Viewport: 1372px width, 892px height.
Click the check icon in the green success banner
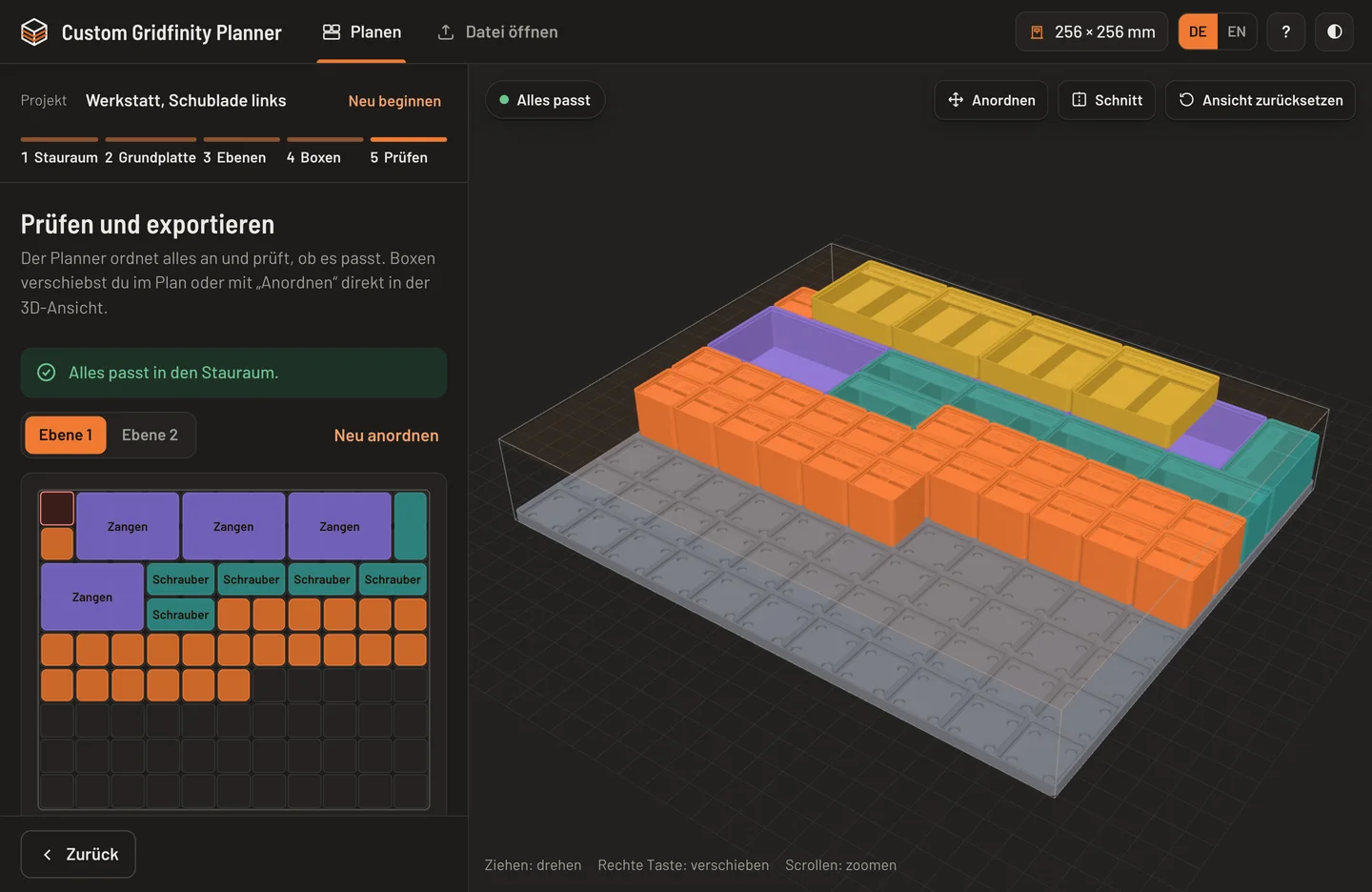pos(46,373)
